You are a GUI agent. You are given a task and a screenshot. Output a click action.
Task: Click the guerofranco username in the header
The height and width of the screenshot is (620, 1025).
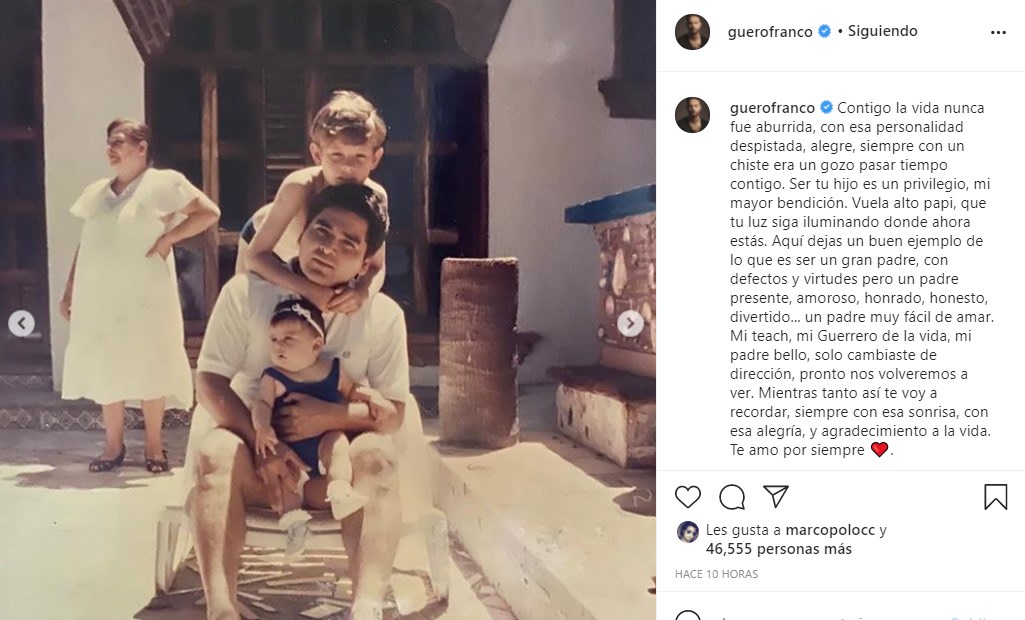coord(770,31)
